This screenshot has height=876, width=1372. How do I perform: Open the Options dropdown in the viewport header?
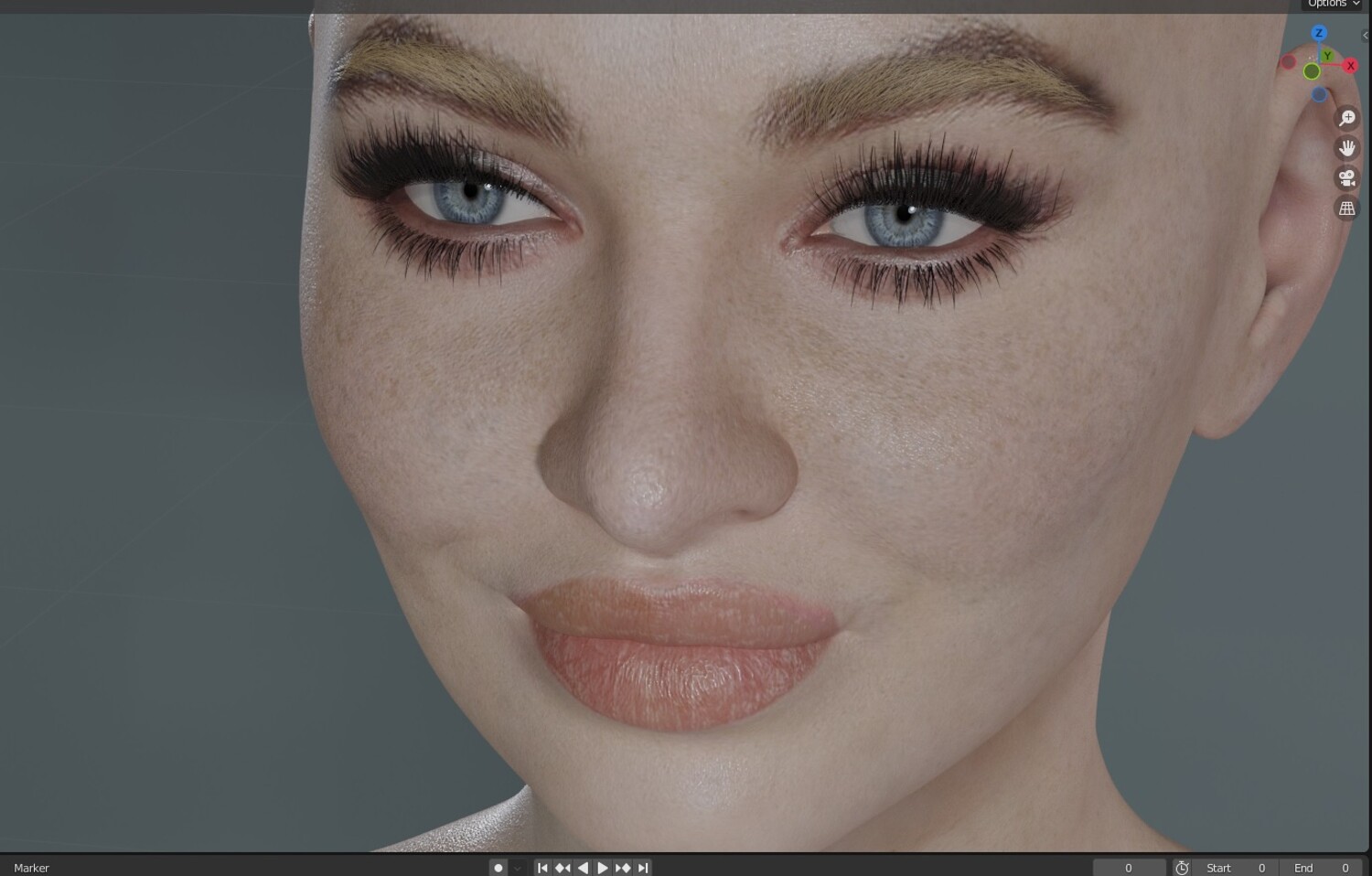[1334, 5]
